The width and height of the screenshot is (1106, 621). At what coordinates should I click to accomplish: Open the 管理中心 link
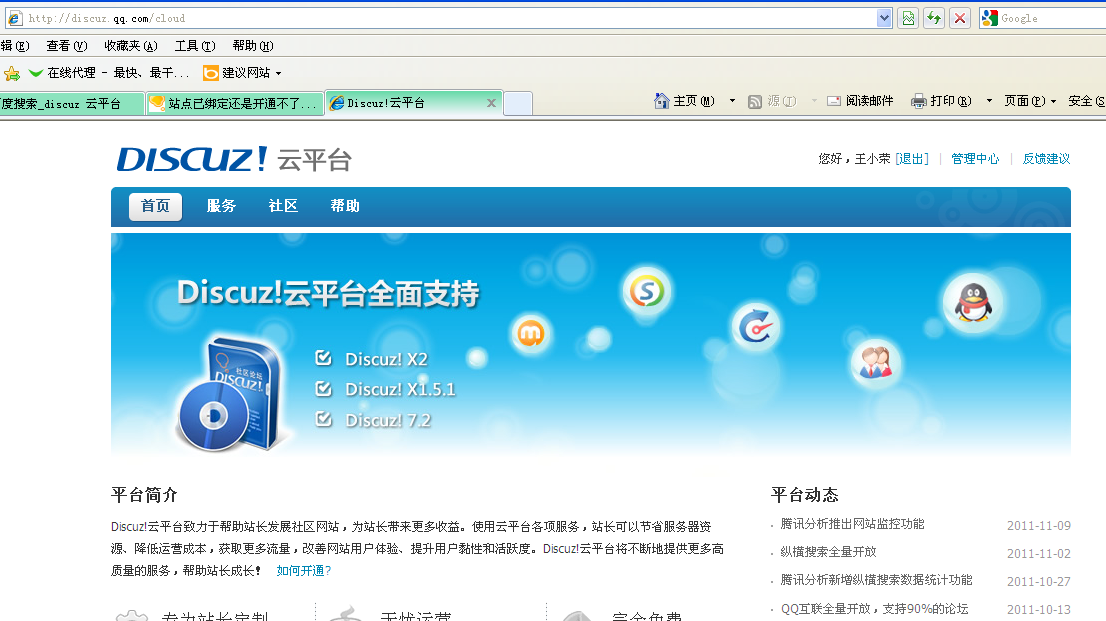(975, 159)
